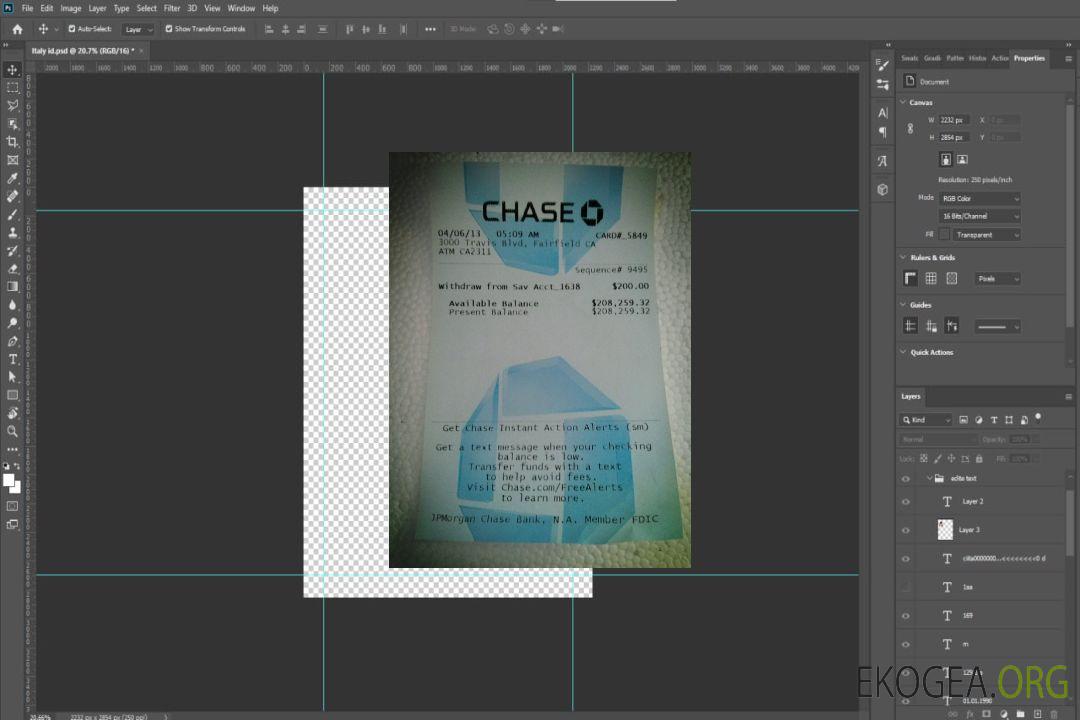The width and height of the screenshot is (1080, 720).
Task: Collapse the Canvas section
Action: point(903,102)
